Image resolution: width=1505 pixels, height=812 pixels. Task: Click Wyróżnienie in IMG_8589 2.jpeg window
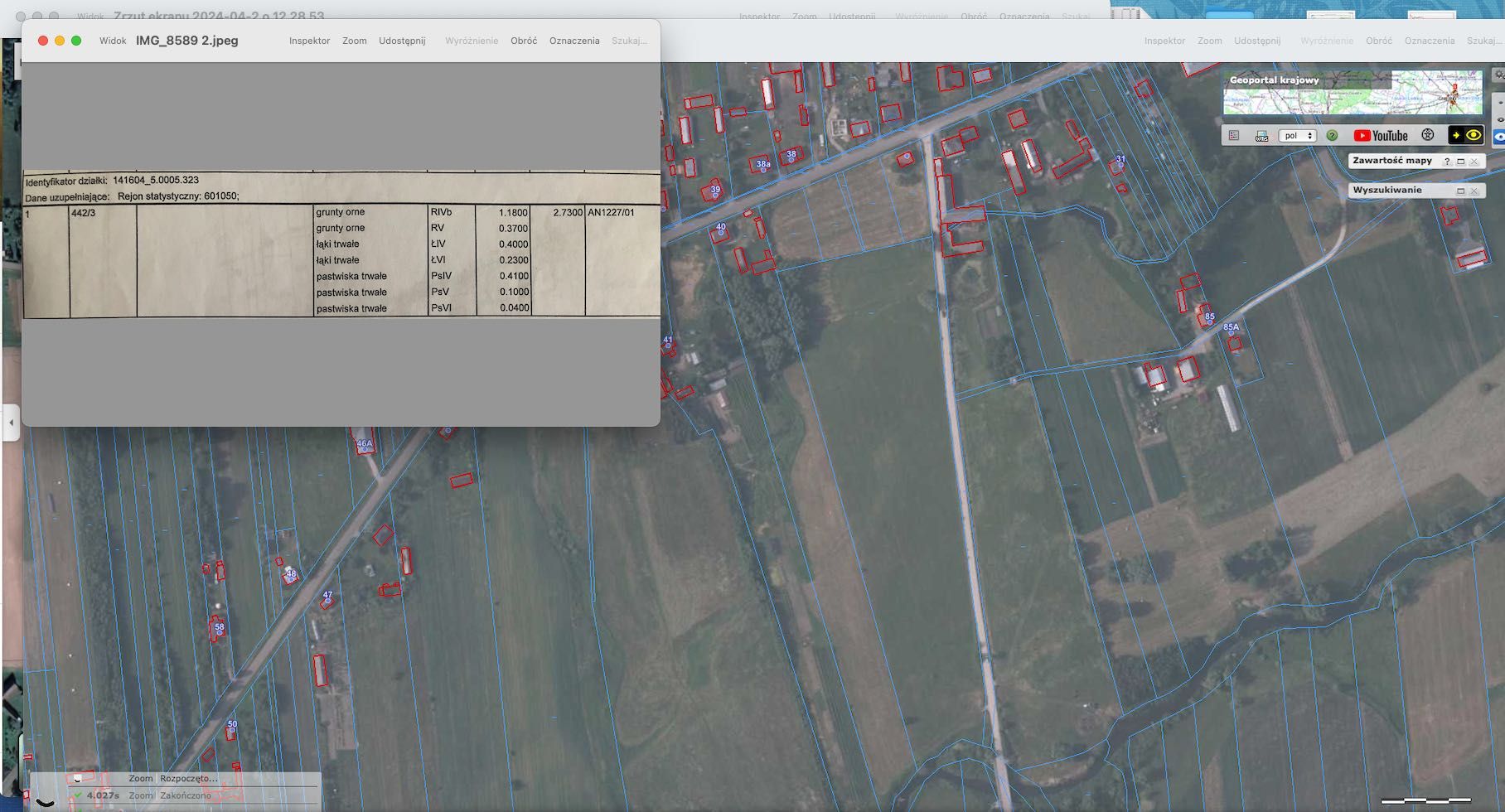click(472, 41)
